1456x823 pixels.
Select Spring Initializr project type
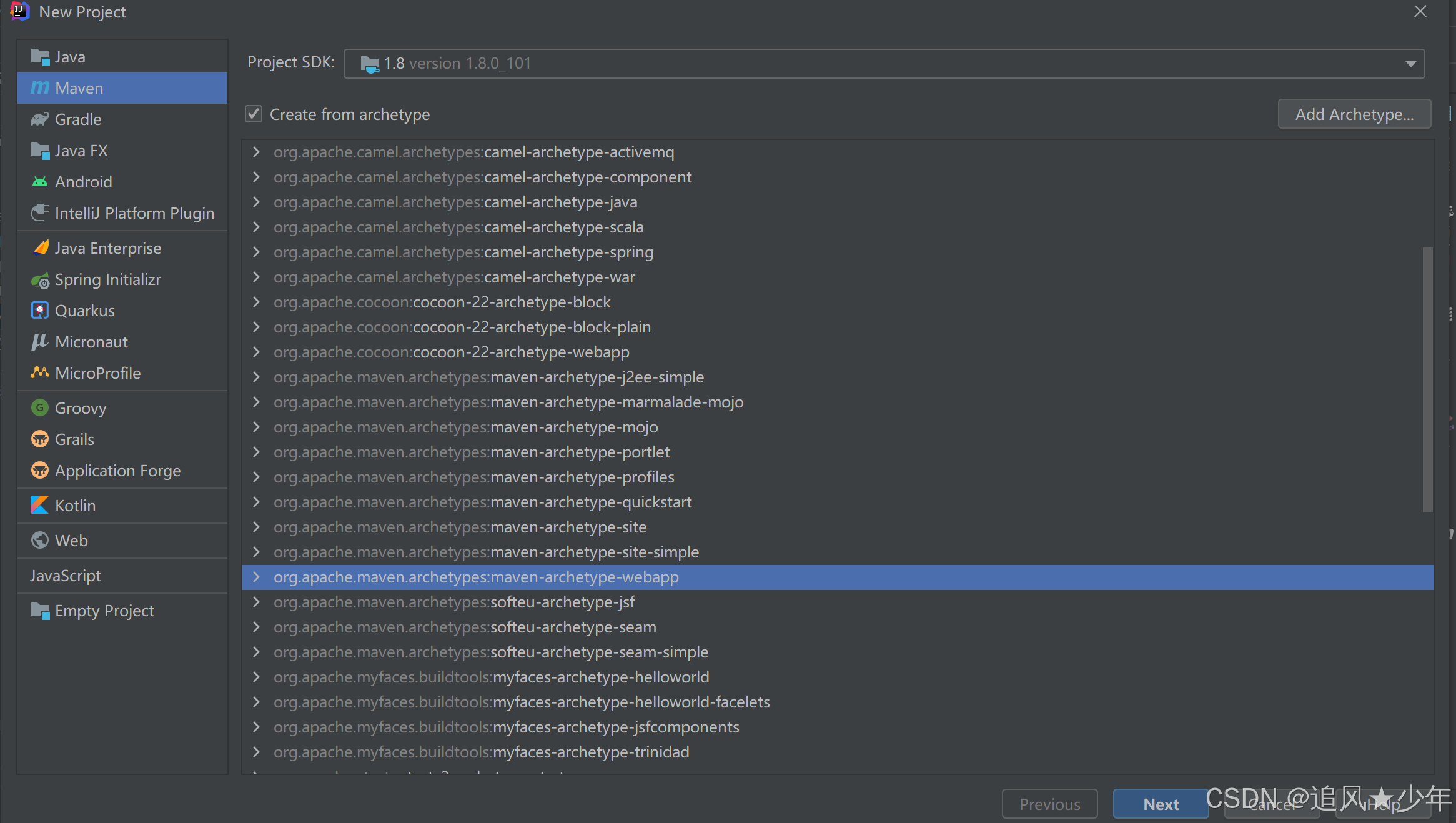point(122,279)
